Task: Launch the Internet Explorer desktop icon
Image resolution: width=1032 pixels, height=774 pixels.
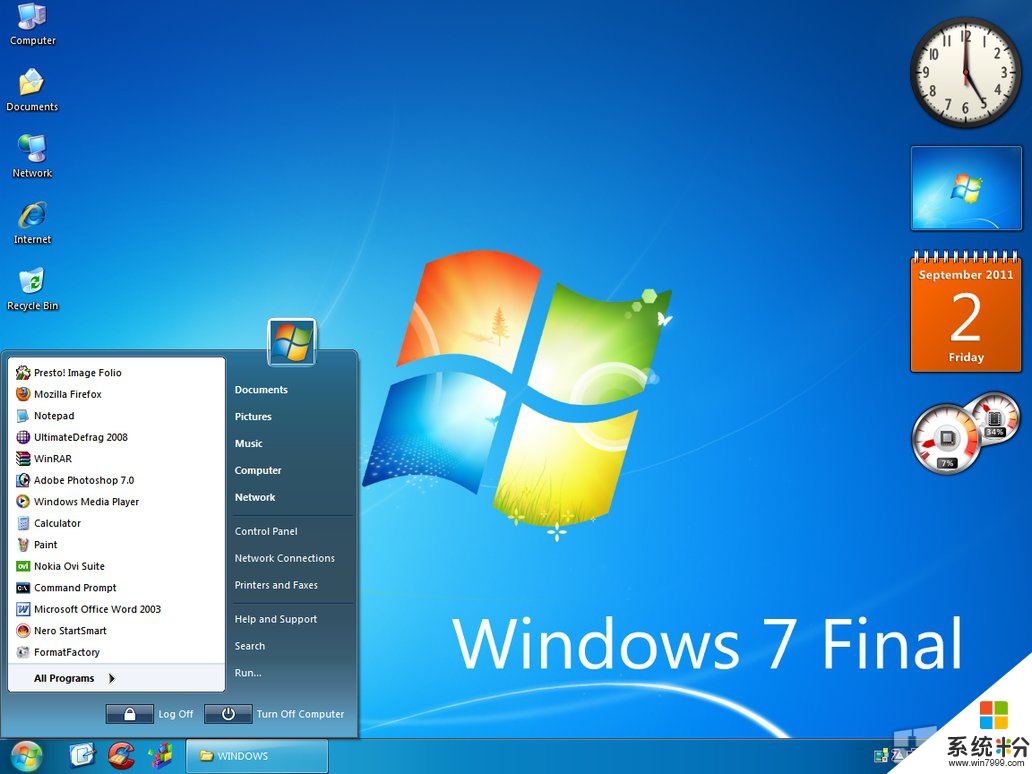Action: coord(32,223)
